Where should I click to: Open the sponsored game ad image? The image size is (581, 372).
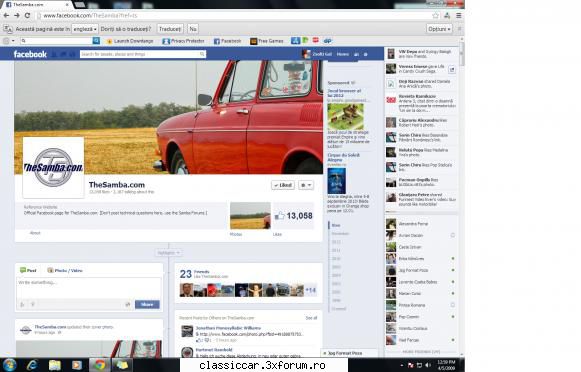[x=345, y=116]
